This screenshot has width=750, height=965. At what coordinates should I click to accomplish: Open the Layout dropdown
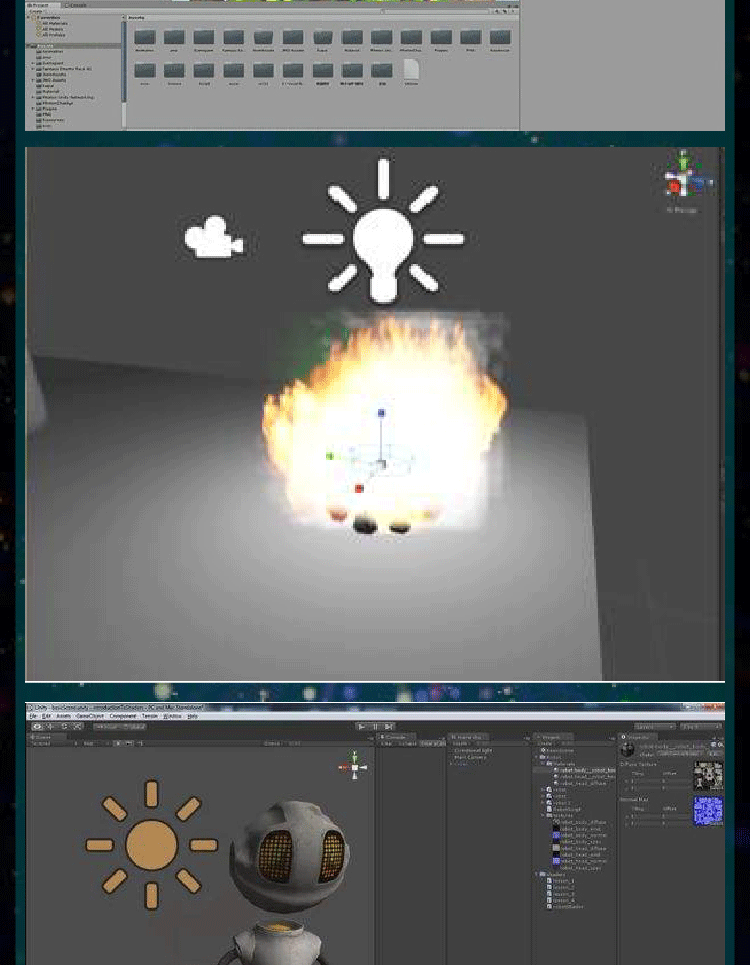click(x=700, y=726)
